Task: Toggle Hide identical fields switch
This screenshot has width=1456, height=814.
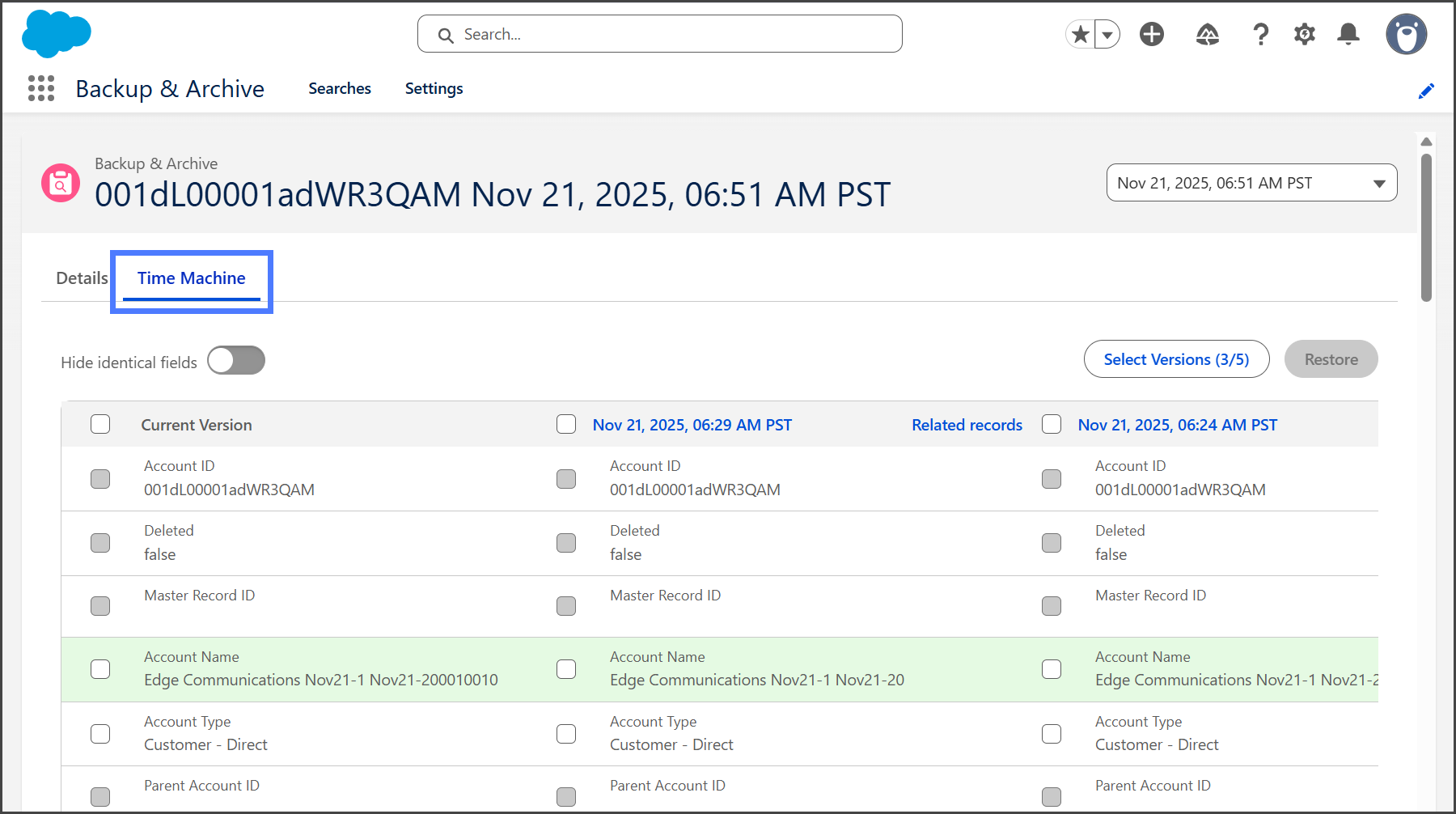Action: [x=236, y=361]
